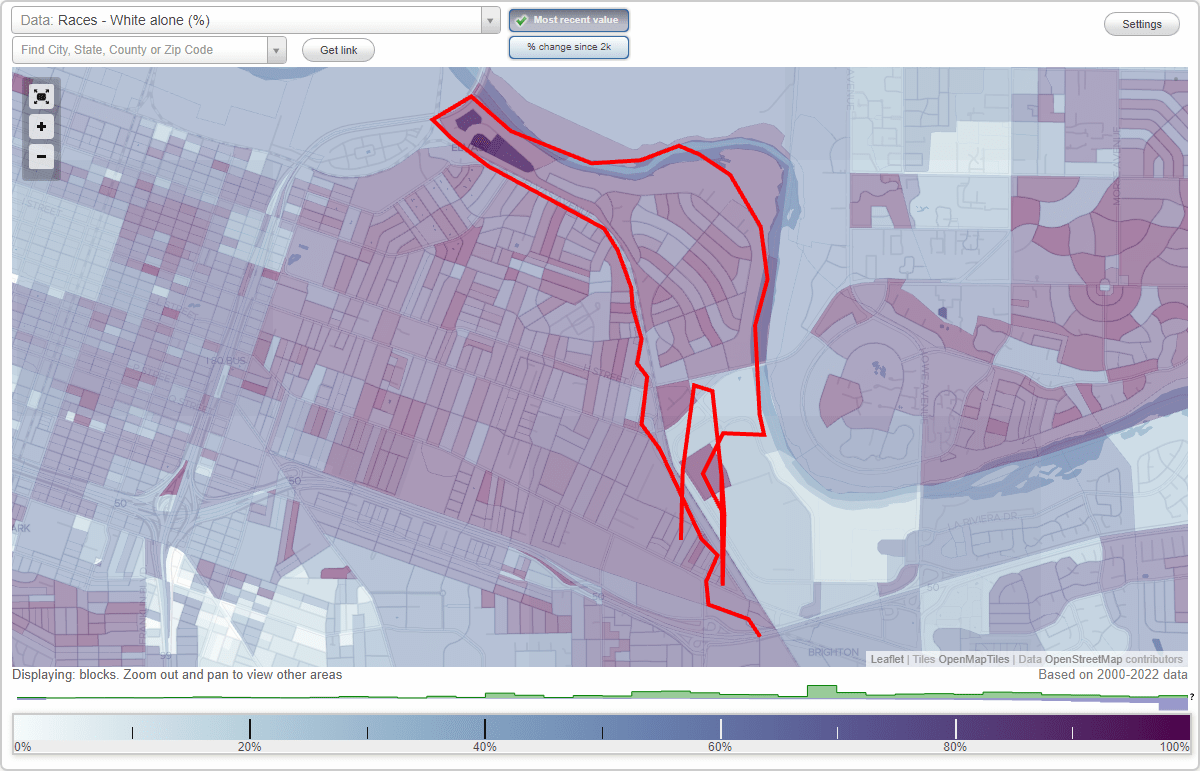The height and width of the screenshot is (771, 1200).
Task: Switch to % change since 2k
Action: 569,47
